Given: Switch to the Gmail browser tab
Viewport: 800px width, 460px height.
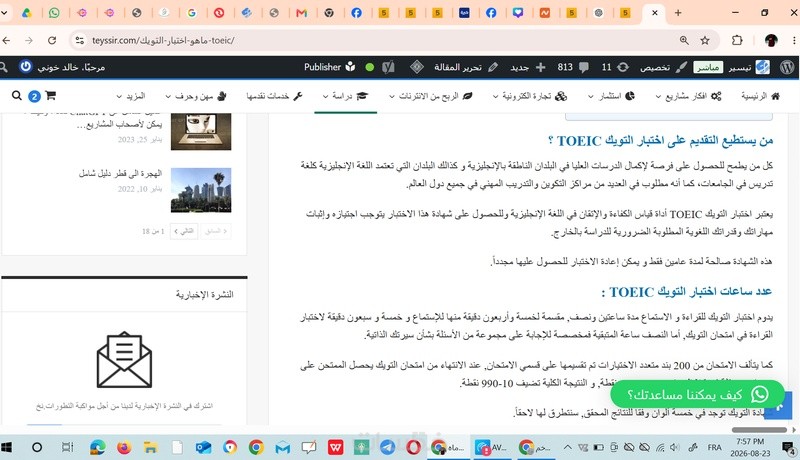Looking at the screenshot, I should point(302,13).
